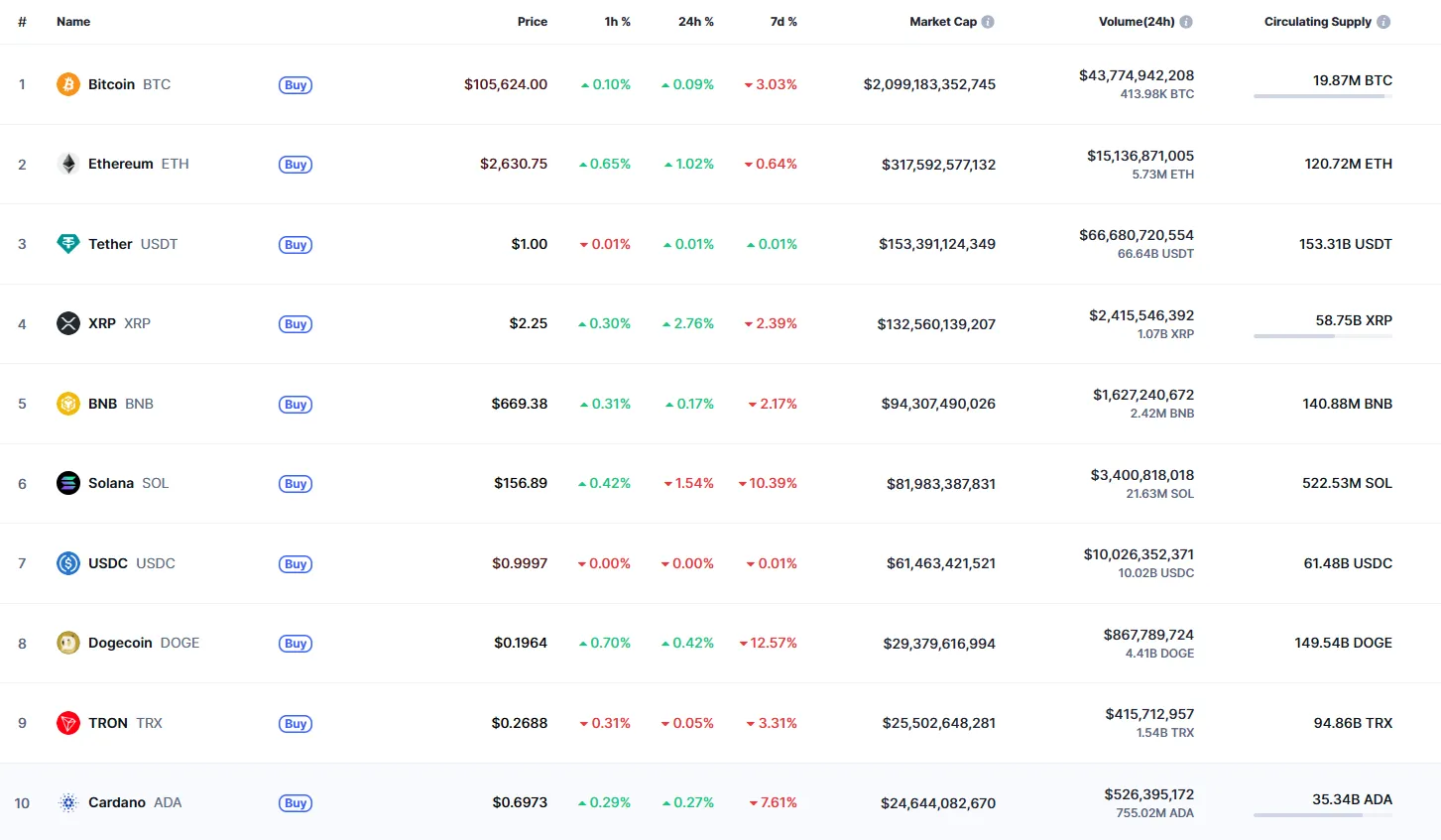Click USDC volume $10,026,352,371

(x=1139, y=554)
